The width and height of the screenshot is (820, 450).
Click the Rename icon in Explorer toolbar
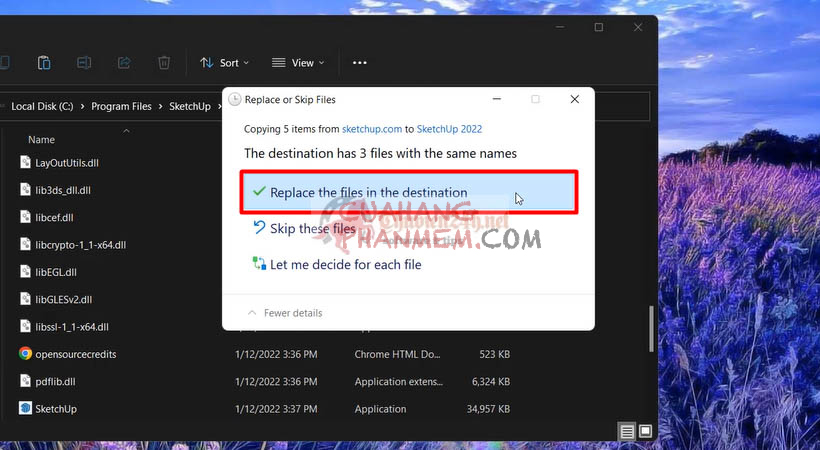(x=84, y=63)
